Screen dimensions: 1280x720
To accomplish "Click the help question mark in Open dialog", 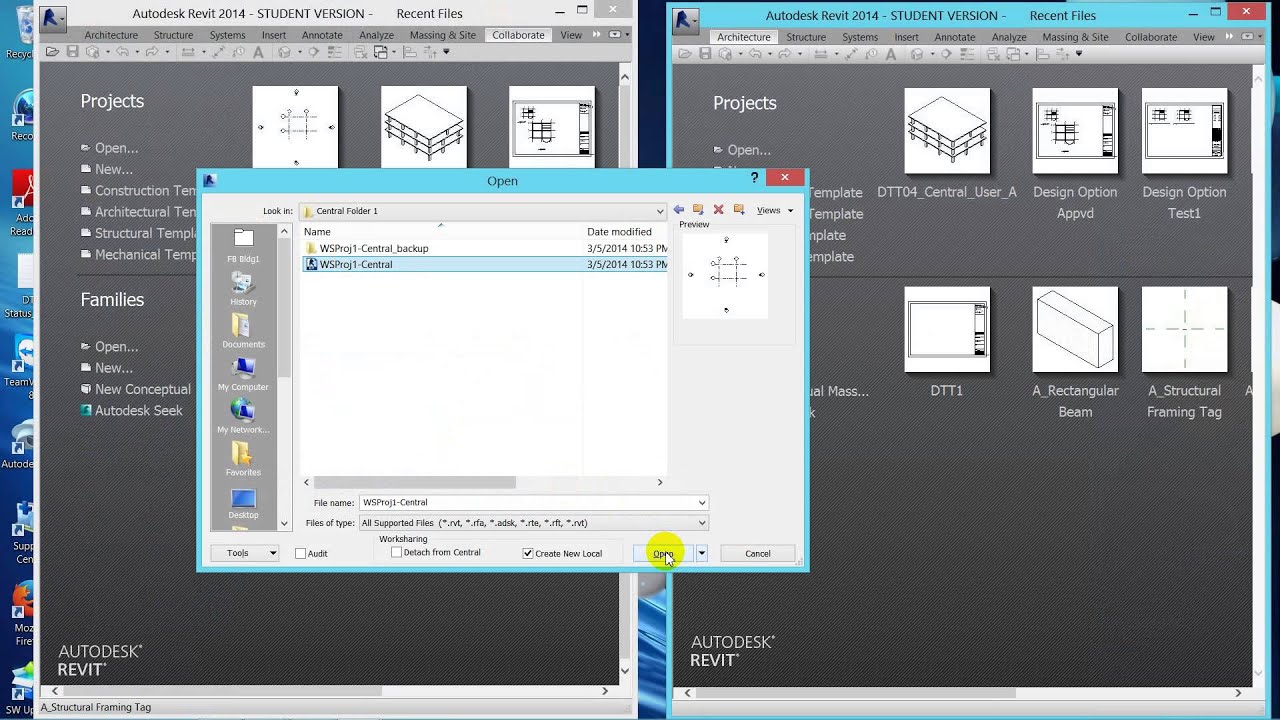I will 755,178.
